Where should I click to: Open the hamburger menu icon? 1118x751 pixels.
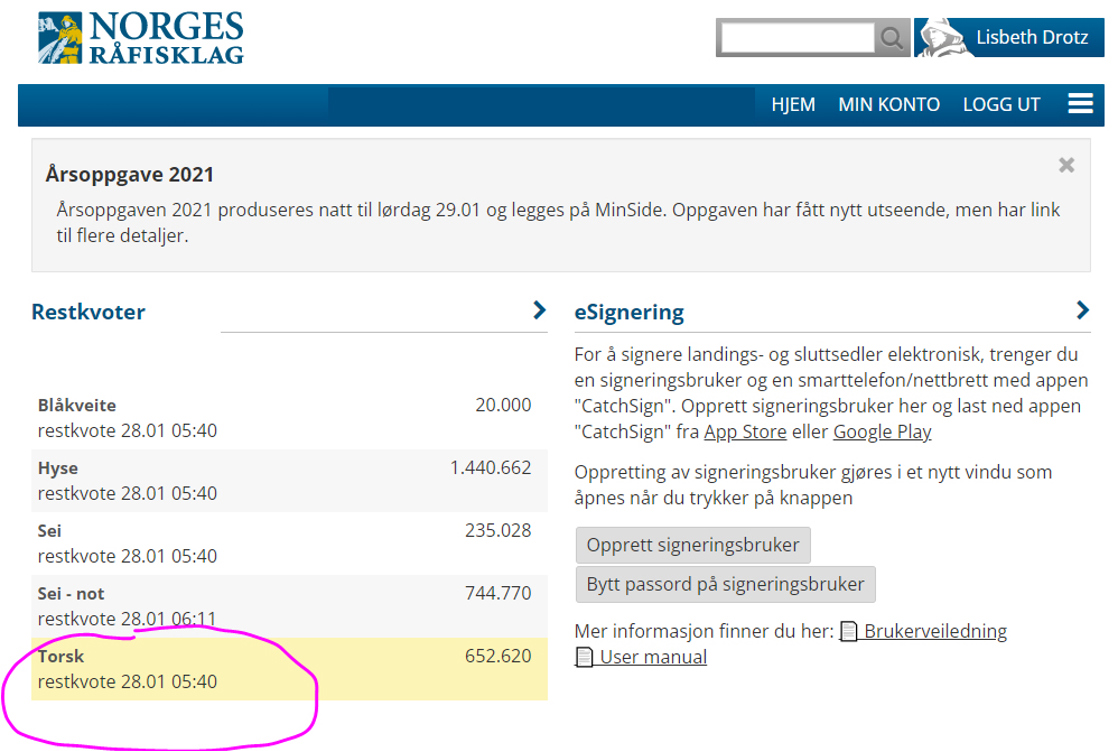click(1079, 104)
